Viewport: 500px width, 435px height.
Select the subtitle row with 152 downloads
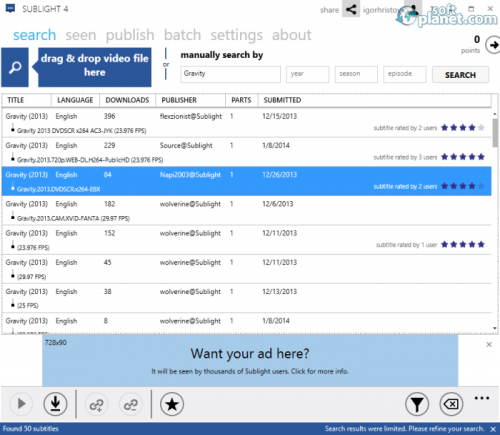click(246, 240)
